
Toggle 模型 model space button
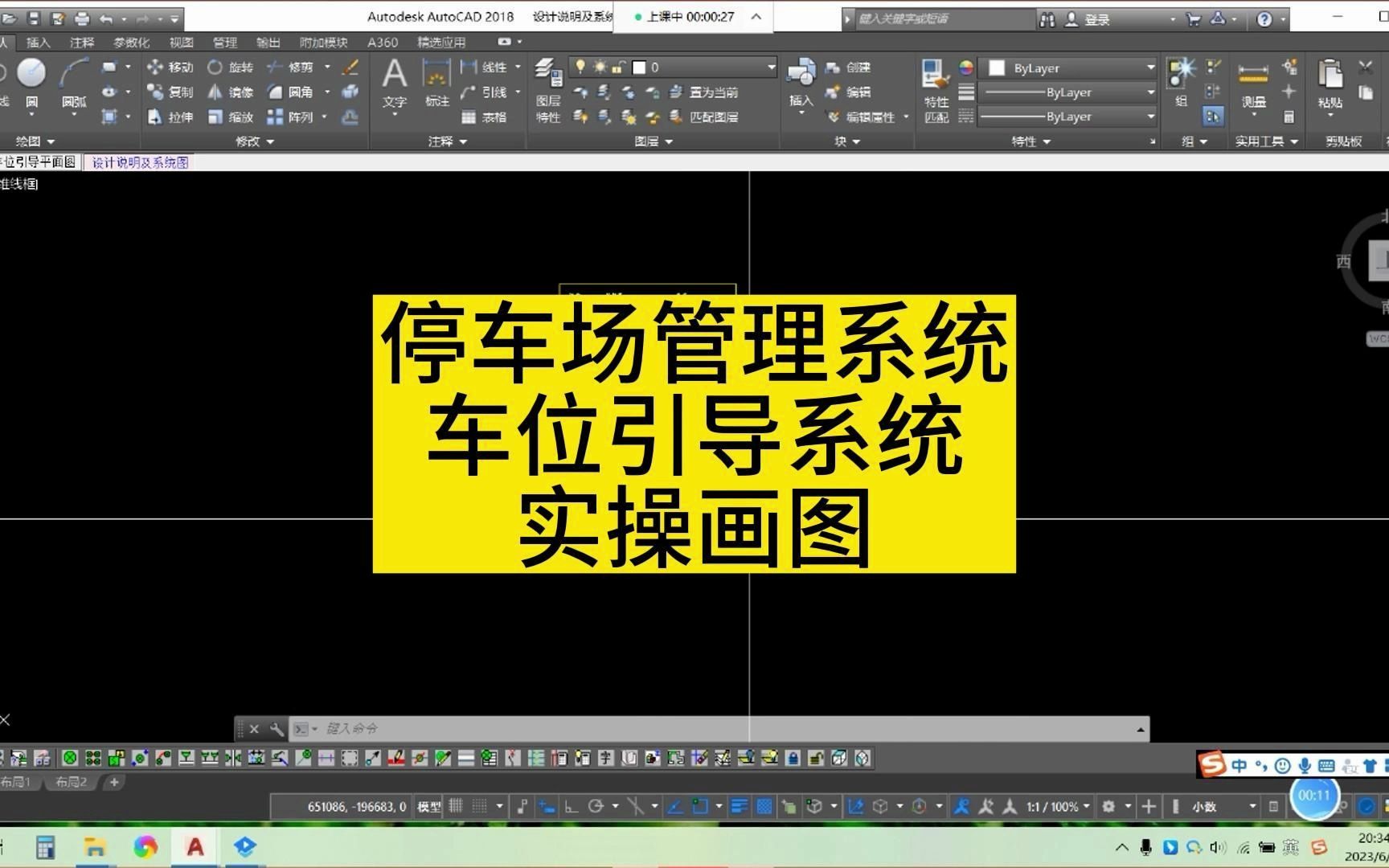point(429,807)
